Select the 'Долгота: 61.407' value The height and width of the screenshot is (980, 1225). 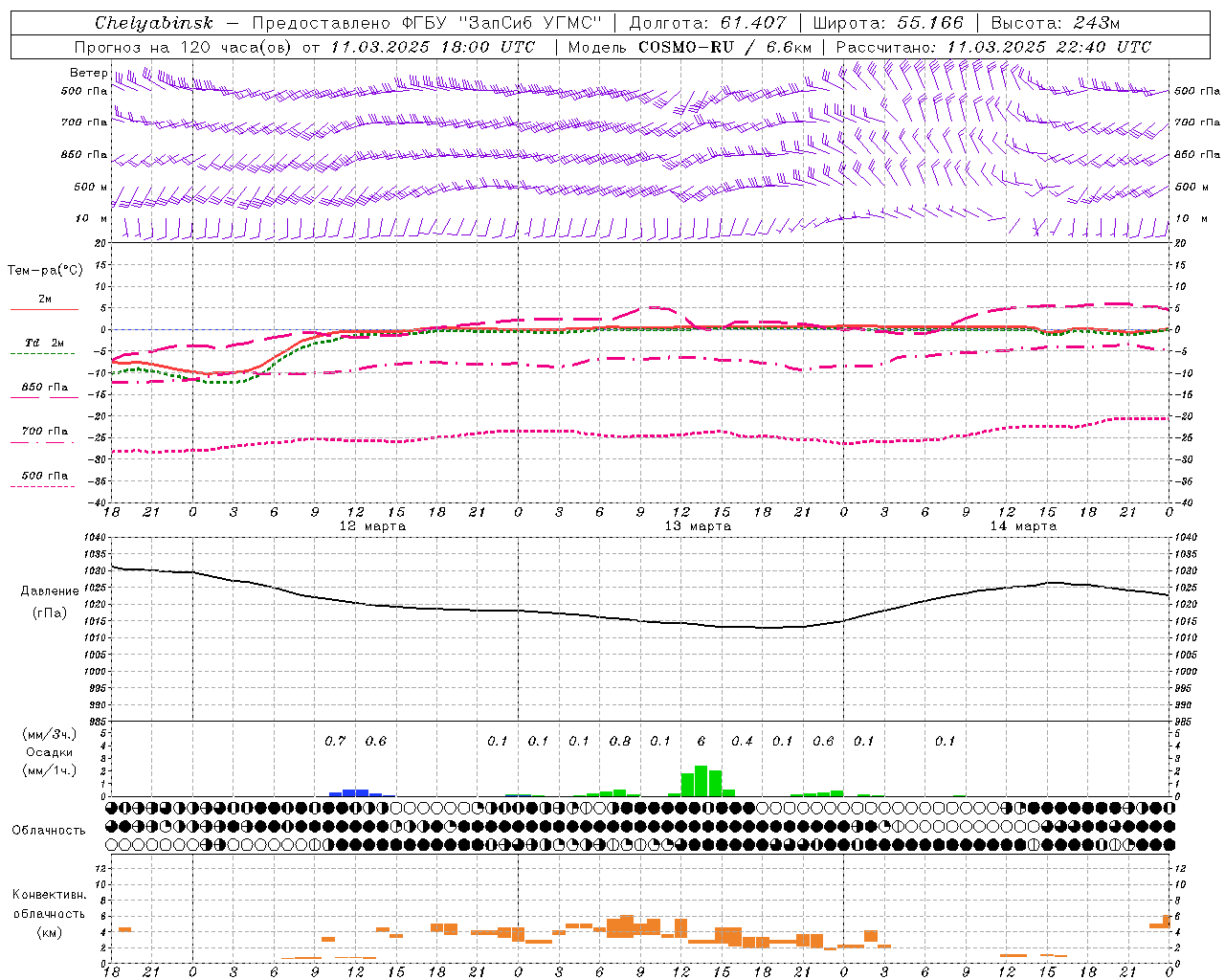pyautogui.click(x=708, y=23)
